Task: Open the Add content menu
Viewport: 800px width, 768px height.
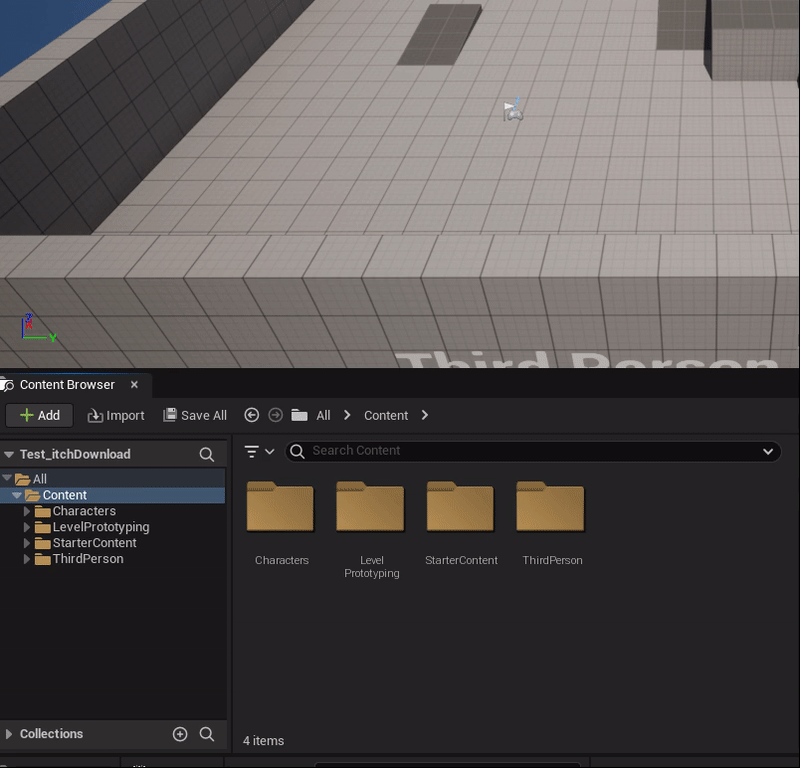Action: [38, 415]
